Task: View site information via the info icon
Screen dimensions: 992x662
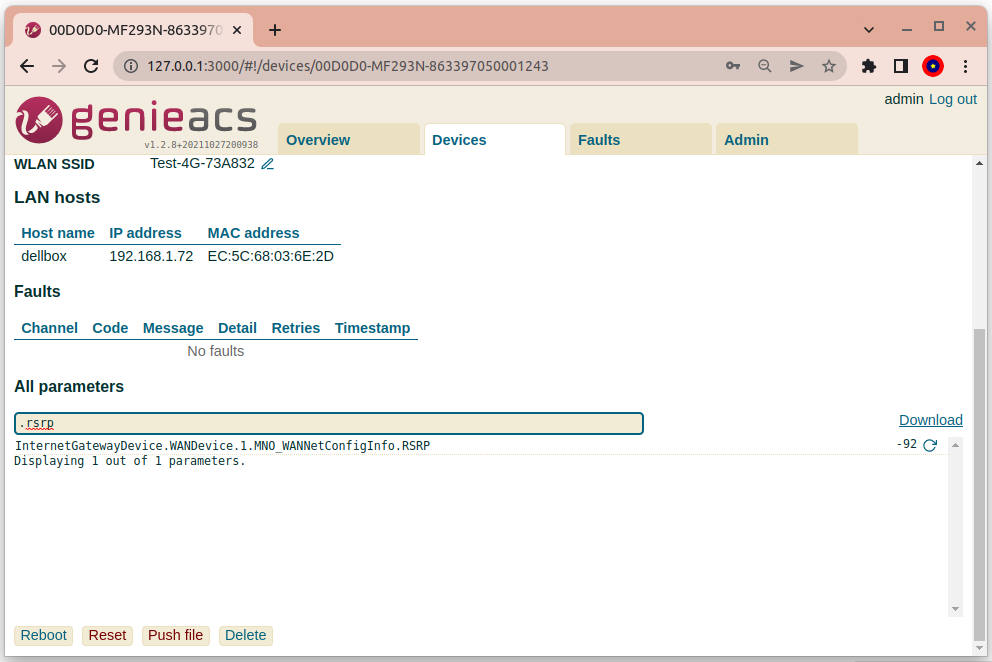Action: (130, 66)
